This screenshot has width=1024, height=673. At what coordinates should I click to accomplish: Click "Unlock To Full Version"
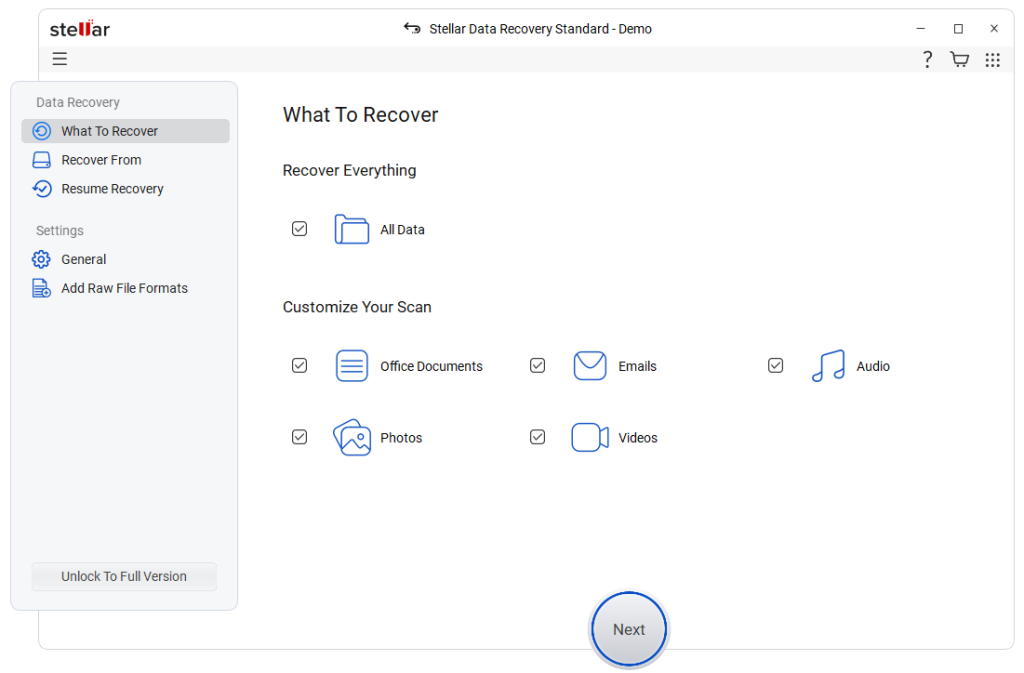pyautogui.click(x=123, y=576)
